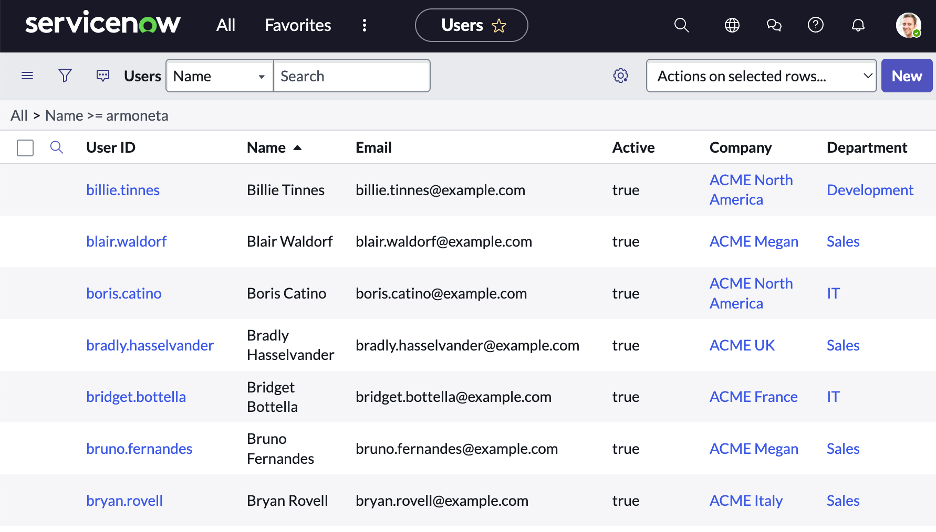The width and height of the screenshot is (936, 532).
Task: Open the boris.catino user record
Action: coord(124,294)
